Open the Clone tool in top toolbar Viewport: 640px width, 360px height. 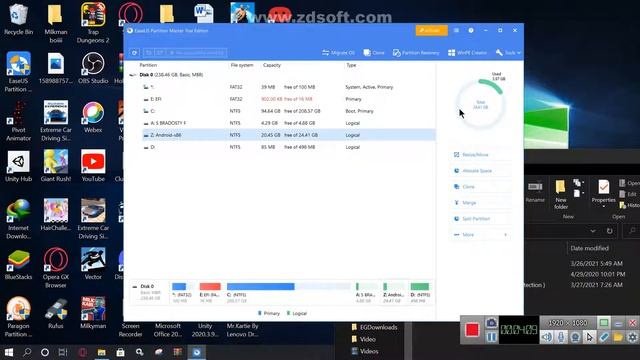(374, 53)
